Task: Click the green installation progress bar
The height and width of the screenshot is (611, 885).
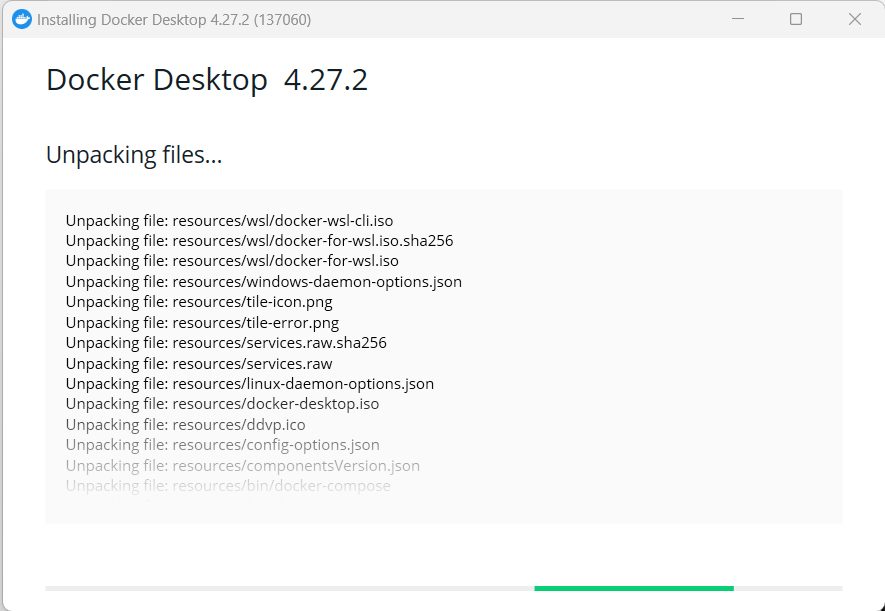Action: click(634, 588)
